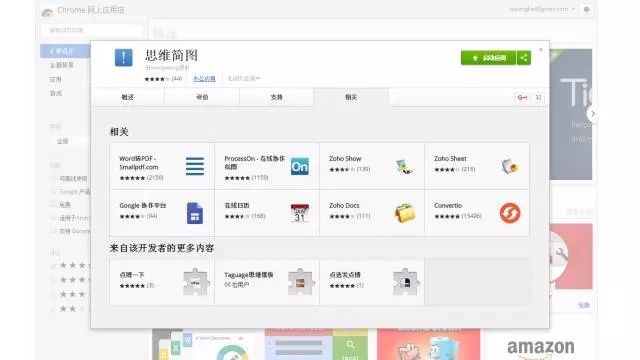The height and width of the screenshot is (360, 640).
Task: Open the Taguage思维模板 puzzle-piece icon
Action: [x=301, y=282]
